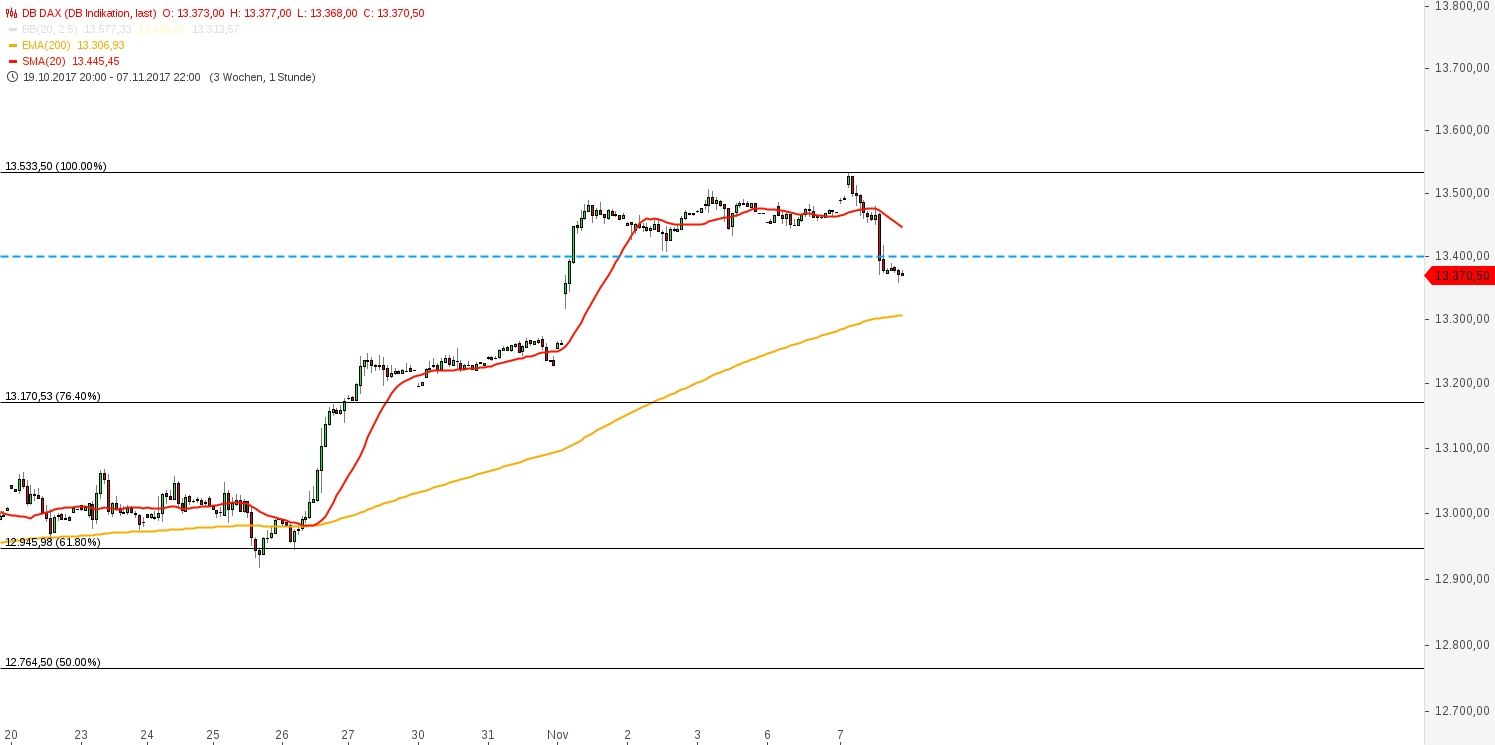Screen dimensions: 1495x745
Task: Click the red SMA(20) legend marker
Action: pyautogui.click(x=12, y=60)
